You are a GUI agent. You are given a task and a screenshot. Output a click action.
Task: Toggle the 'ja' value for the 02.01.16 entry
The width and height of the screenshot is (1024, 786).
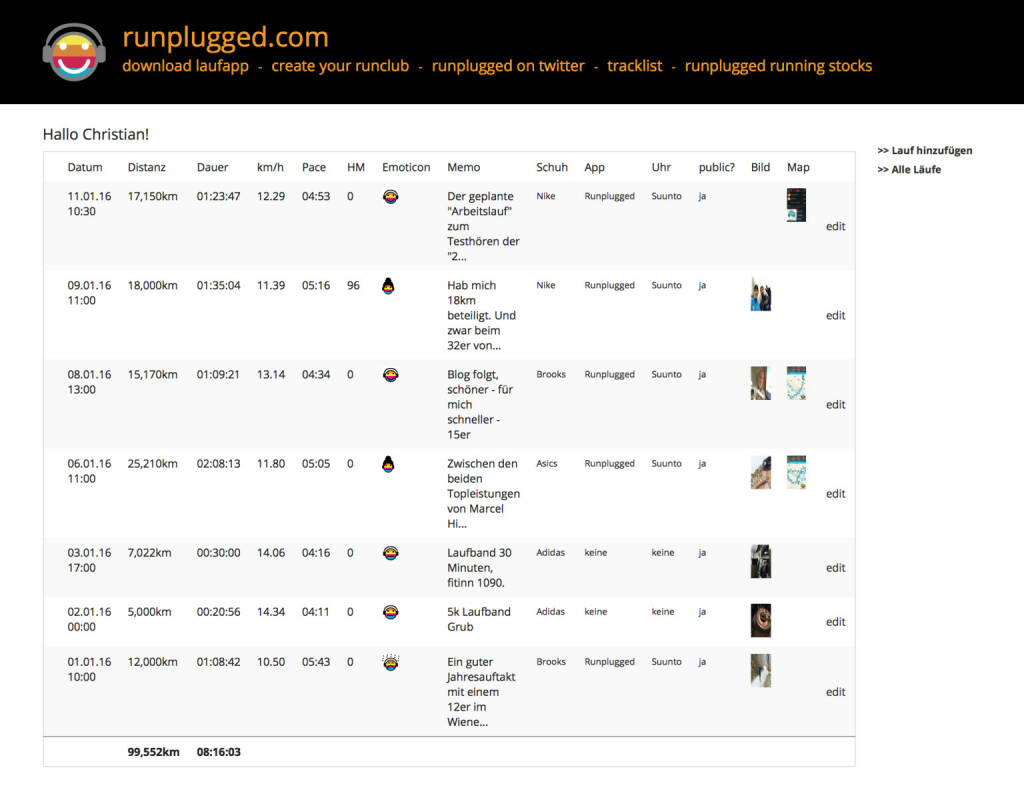(702, 611)
